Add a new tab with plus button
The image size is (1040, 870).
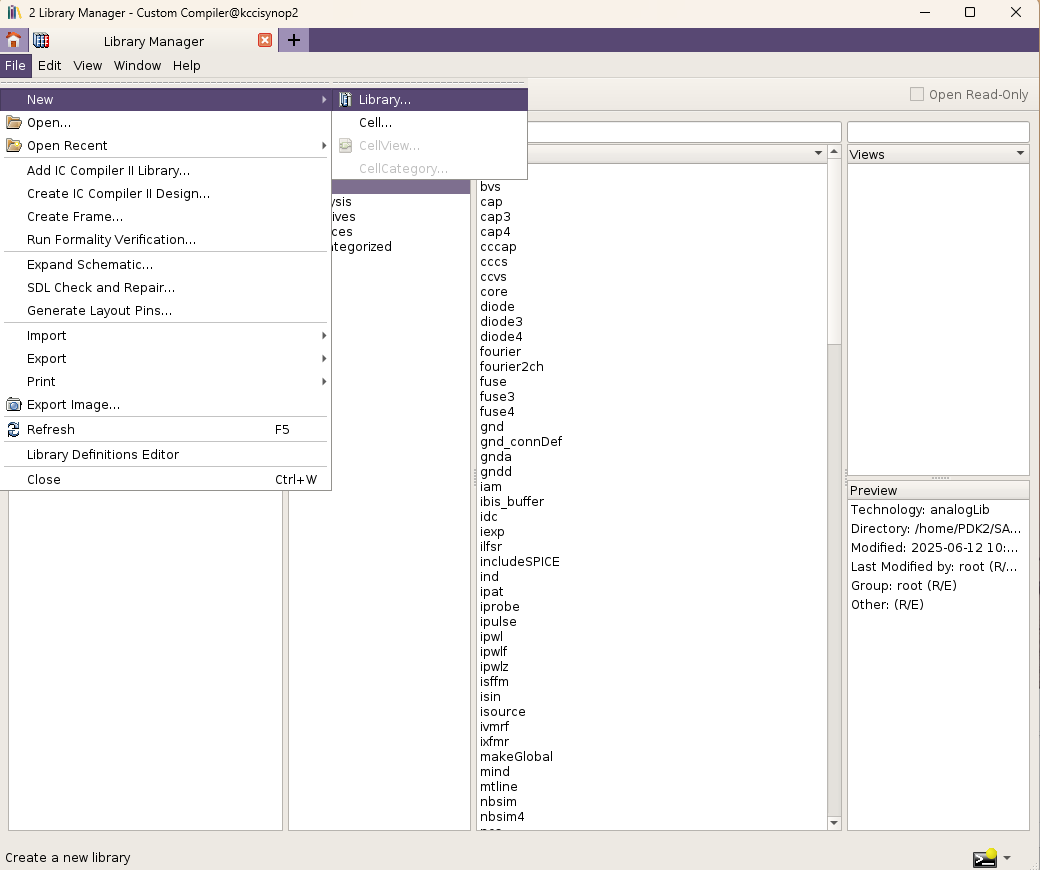293,40
